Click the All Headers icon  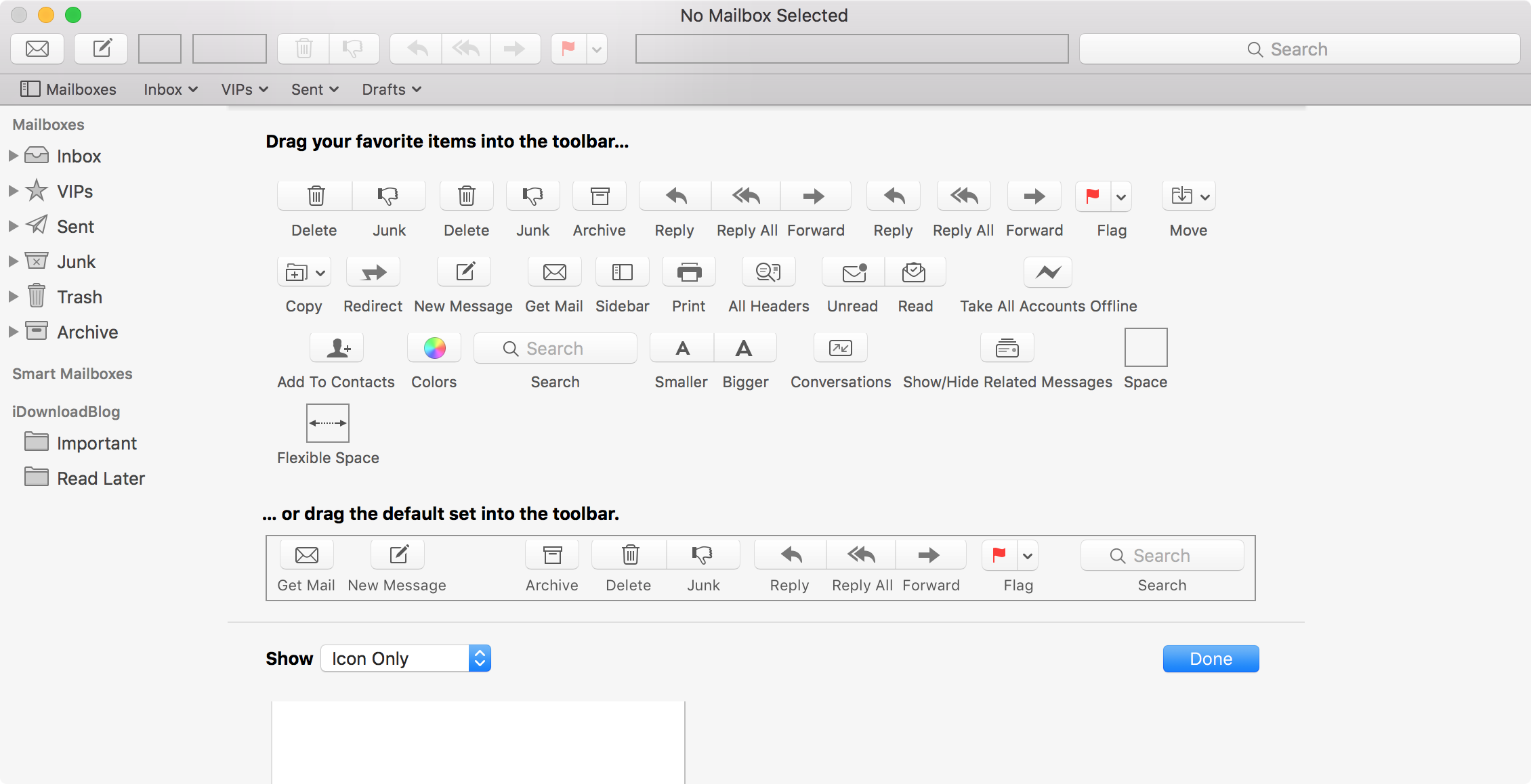pos(769,272)
